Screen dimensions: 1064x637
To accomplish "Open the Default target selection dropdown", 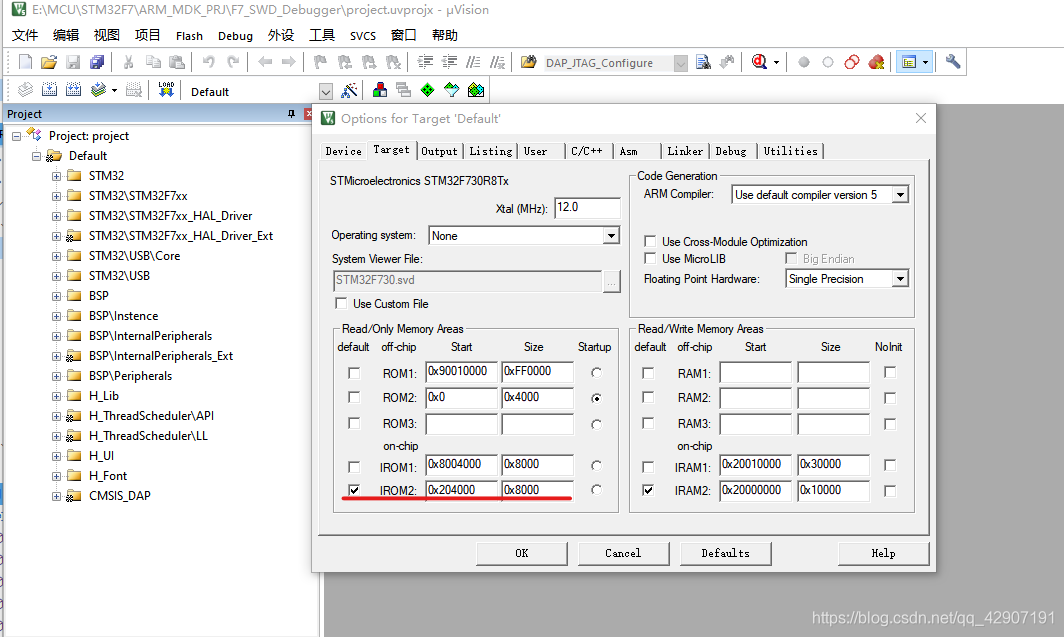I will click(x=326, y=92).
